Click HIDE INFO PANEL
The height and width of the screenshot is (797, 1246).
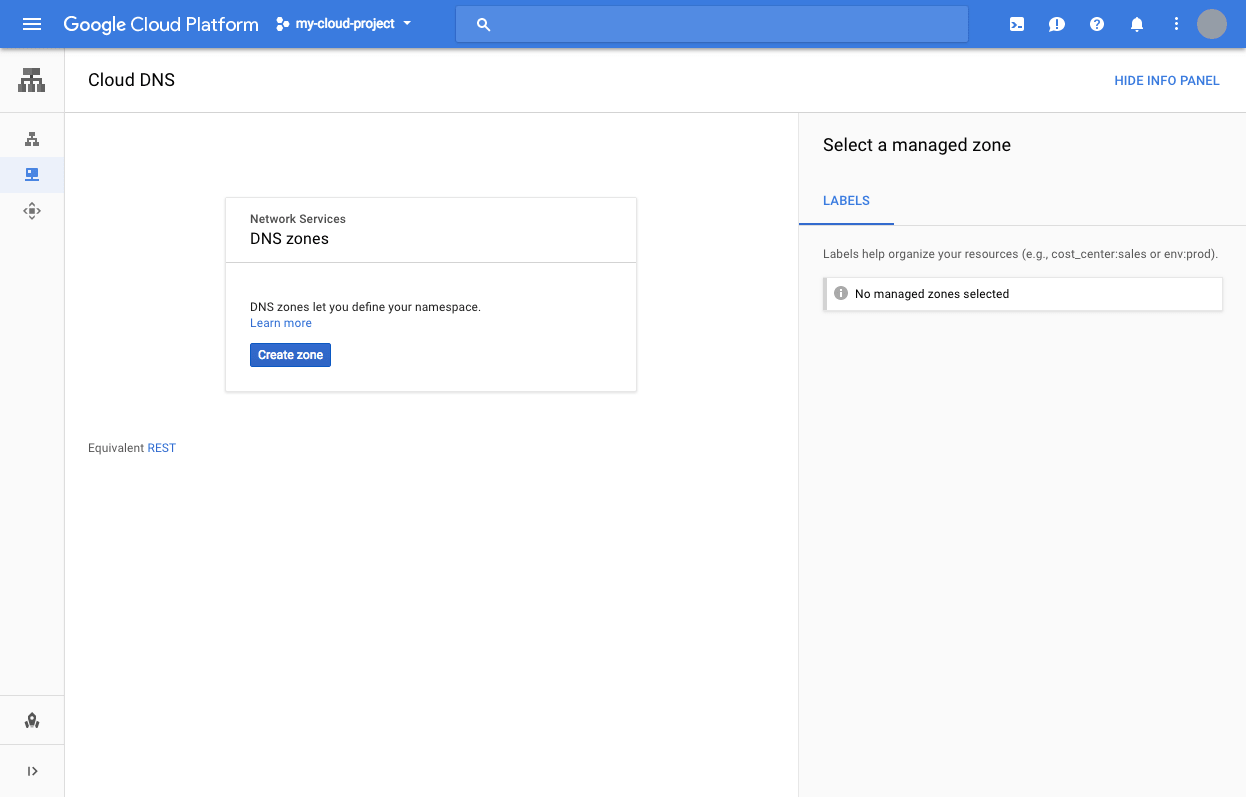click(1167, 81)
